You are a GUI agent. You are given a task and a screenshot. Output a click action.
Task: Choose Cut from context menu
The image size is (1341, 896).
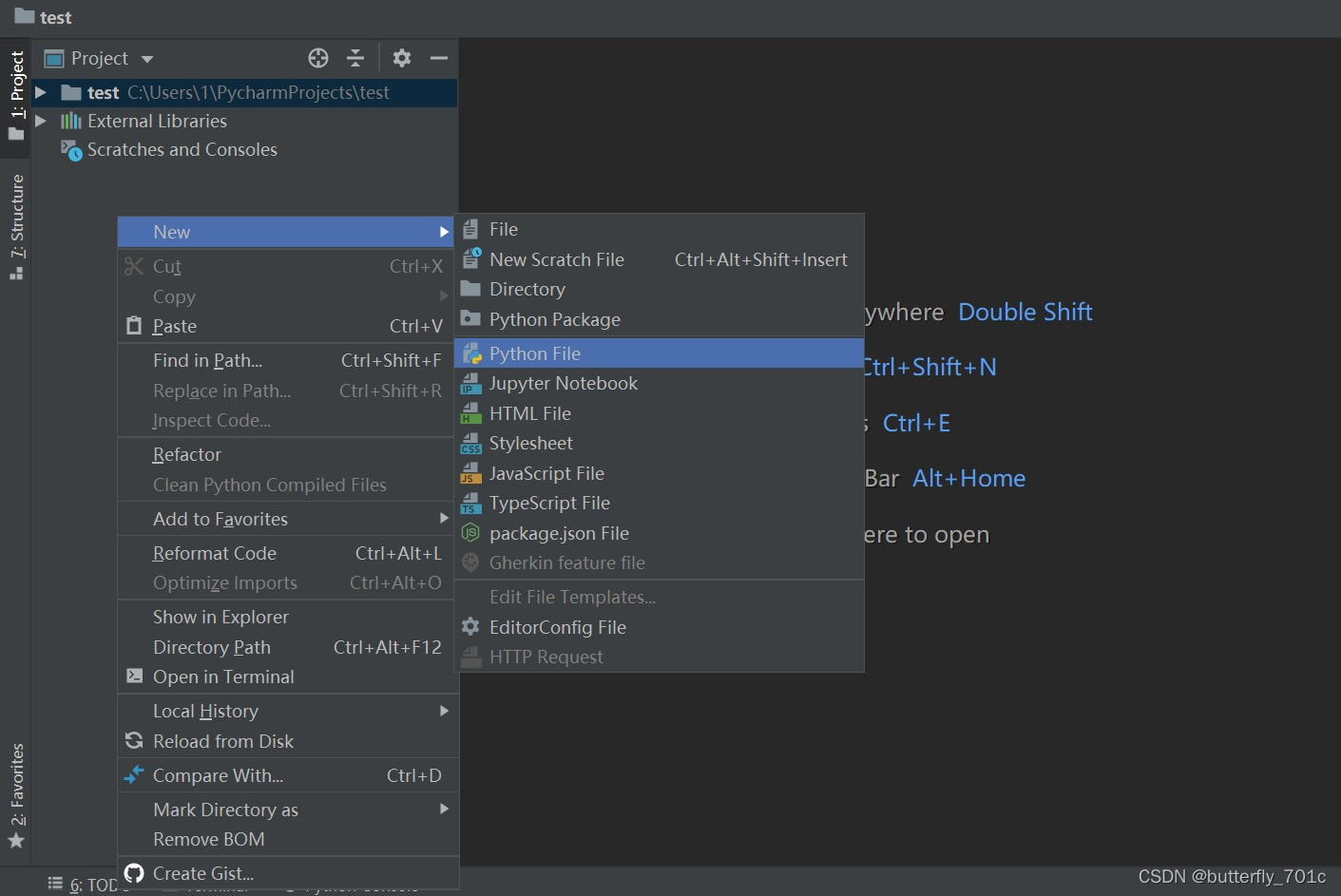286,266
